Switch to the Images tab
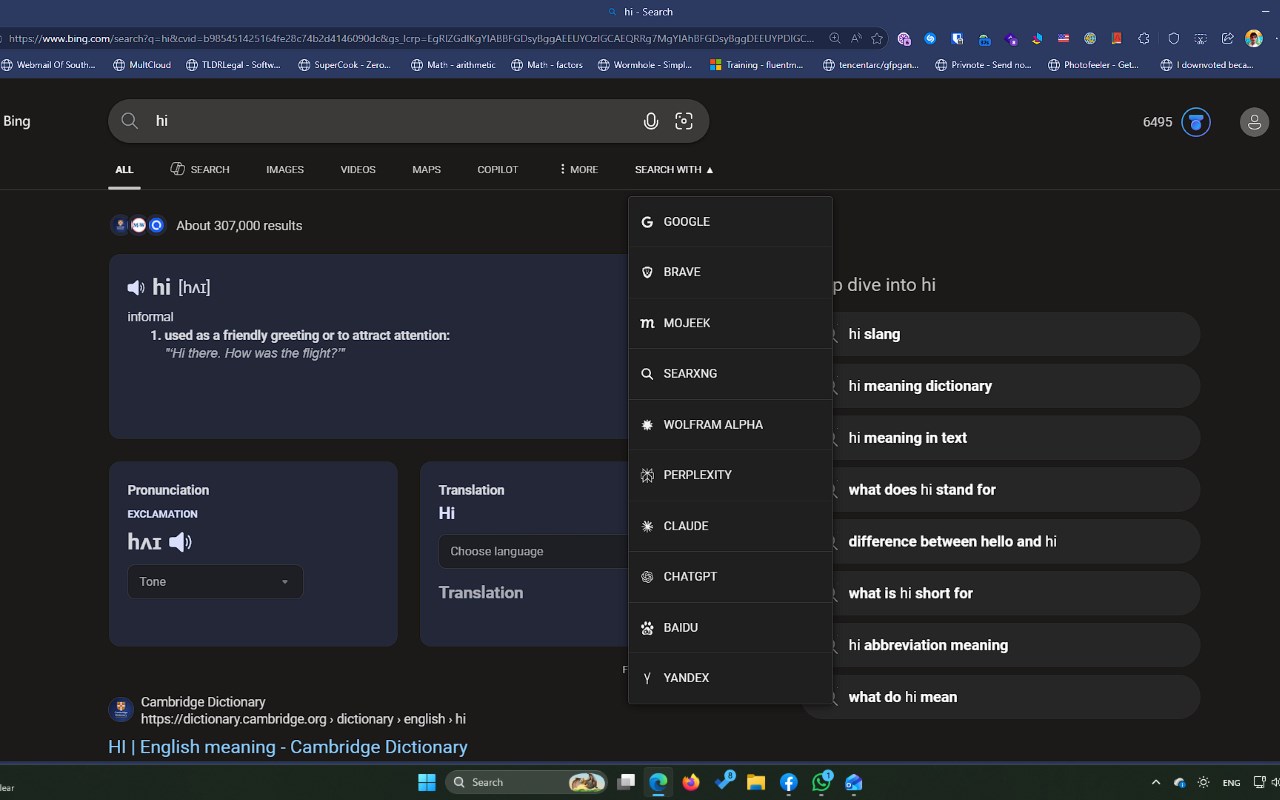This screenshot has height=800, width=1280. tap(285, 170)
